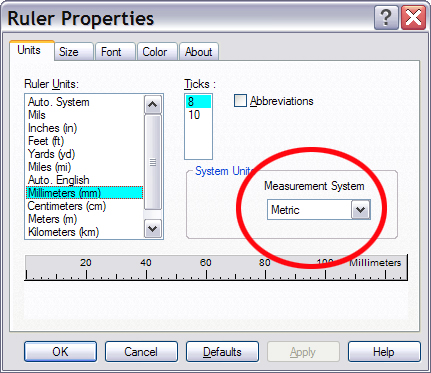Select Kilometers (km) unit
Screen dimensions: 431x373
click(85, 232)
